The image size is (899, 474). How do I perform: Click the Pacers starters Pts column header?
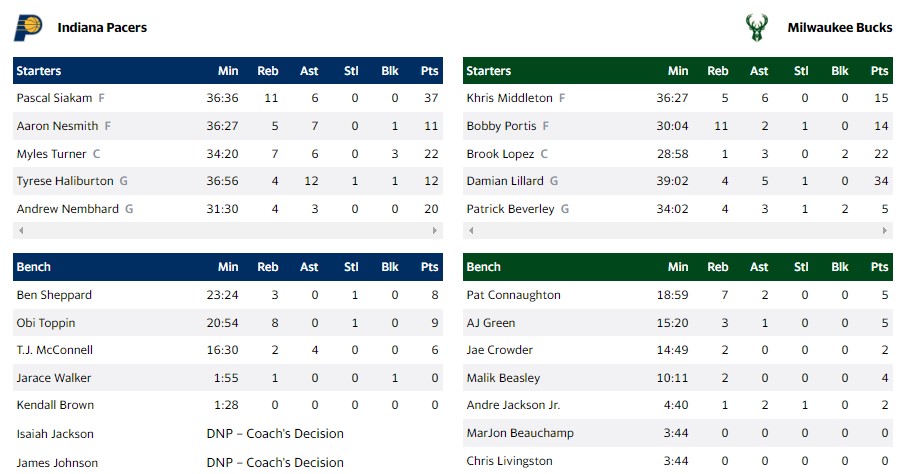pos(430,71)
